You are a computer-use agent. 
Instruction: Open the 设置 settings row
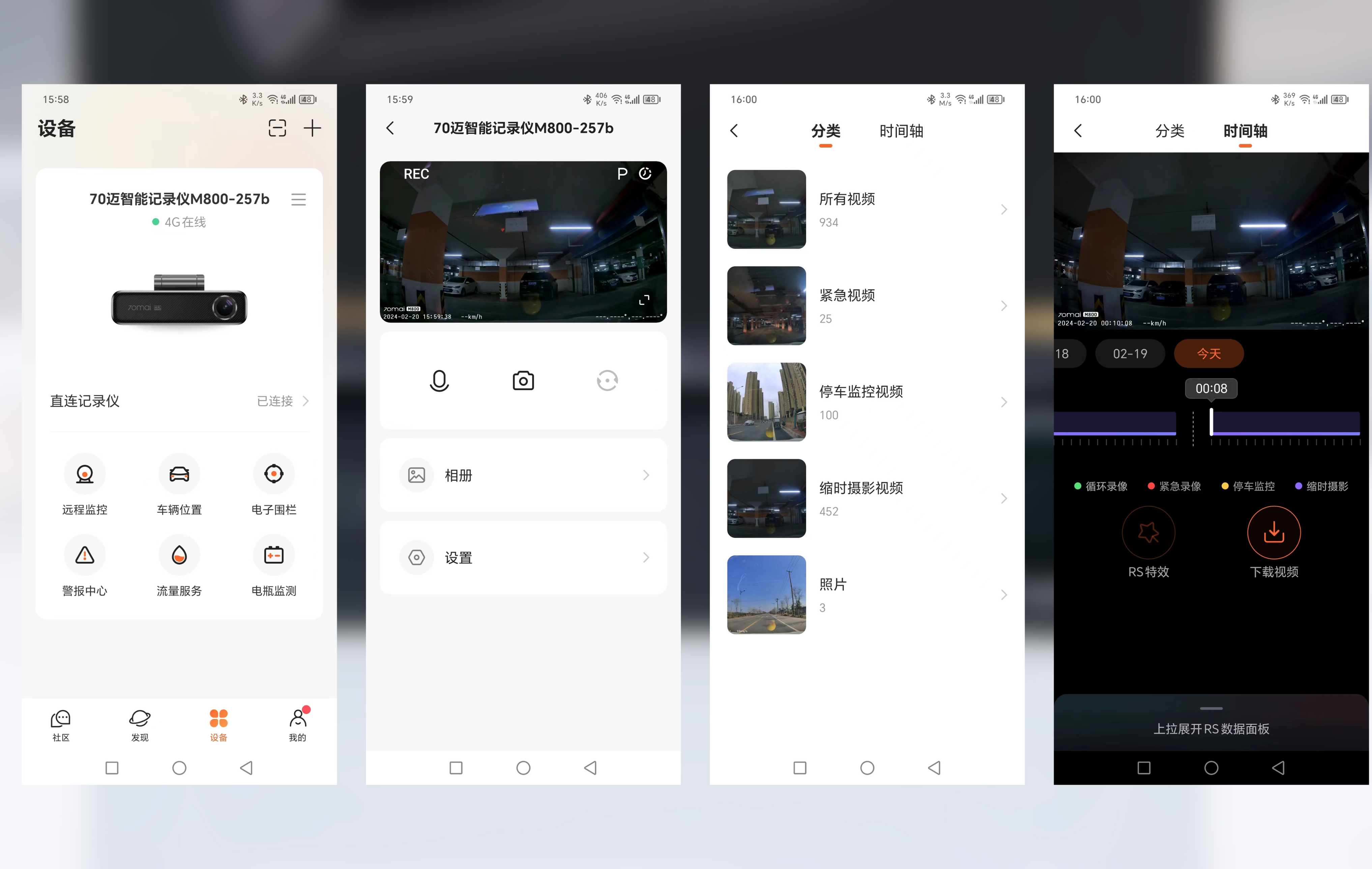point(523,557)
